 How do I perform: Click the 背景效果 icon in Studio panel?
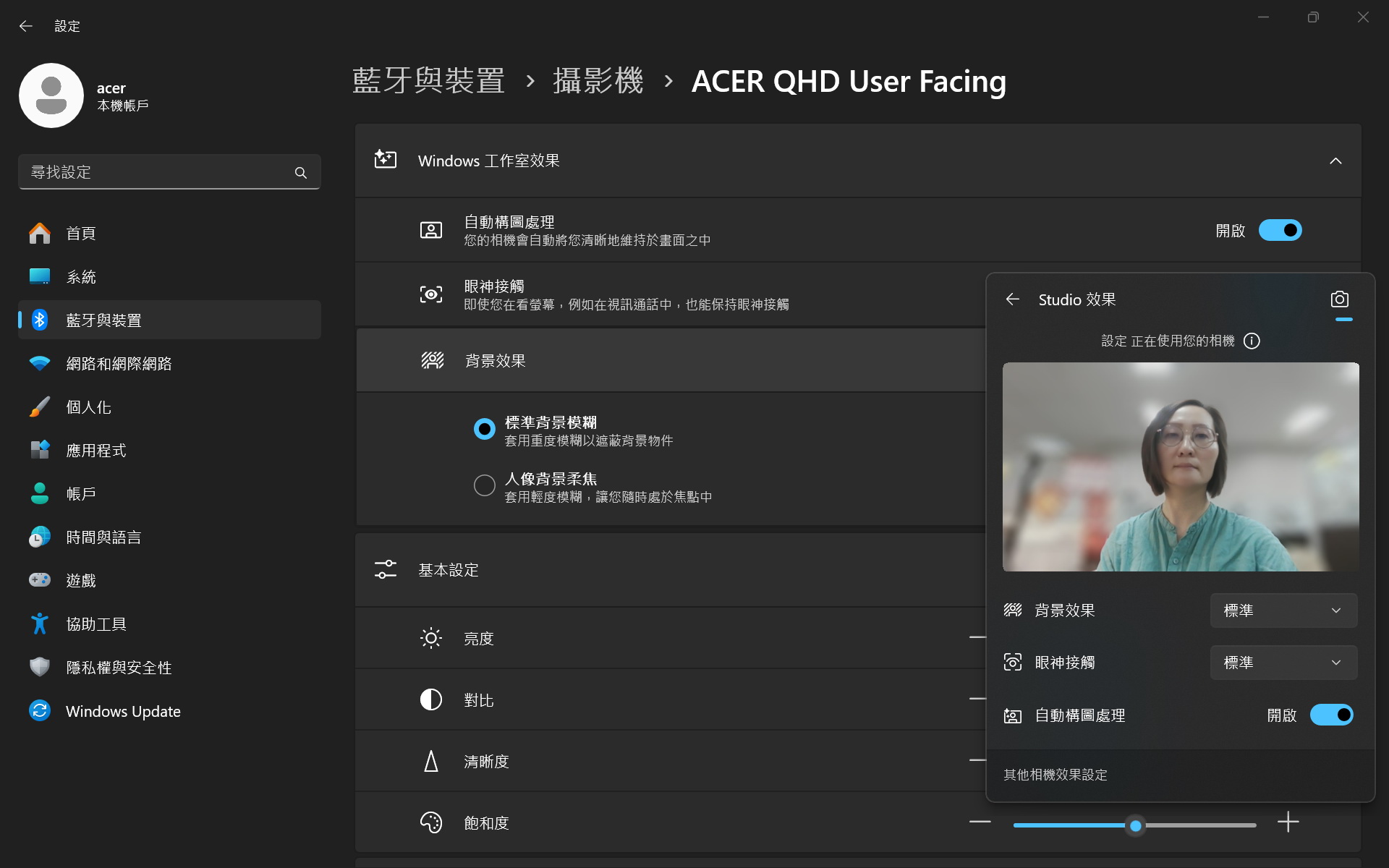[x=1013, y=610]
